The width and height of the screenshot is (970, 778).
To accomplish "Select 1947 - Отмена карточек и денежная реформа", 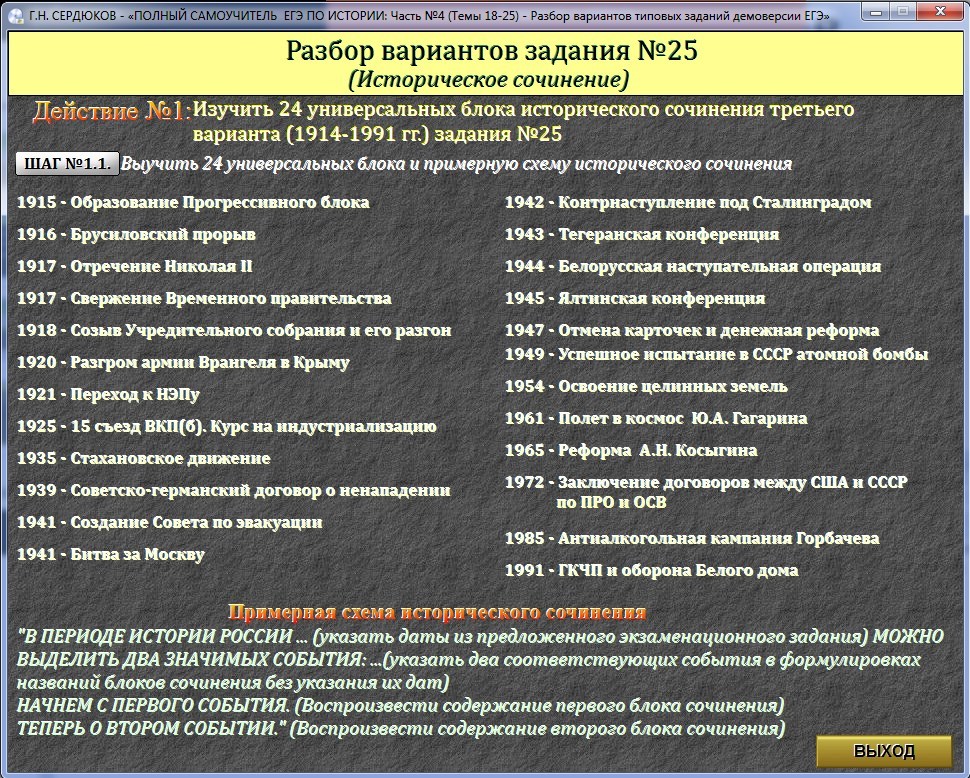I will point(692,330).
